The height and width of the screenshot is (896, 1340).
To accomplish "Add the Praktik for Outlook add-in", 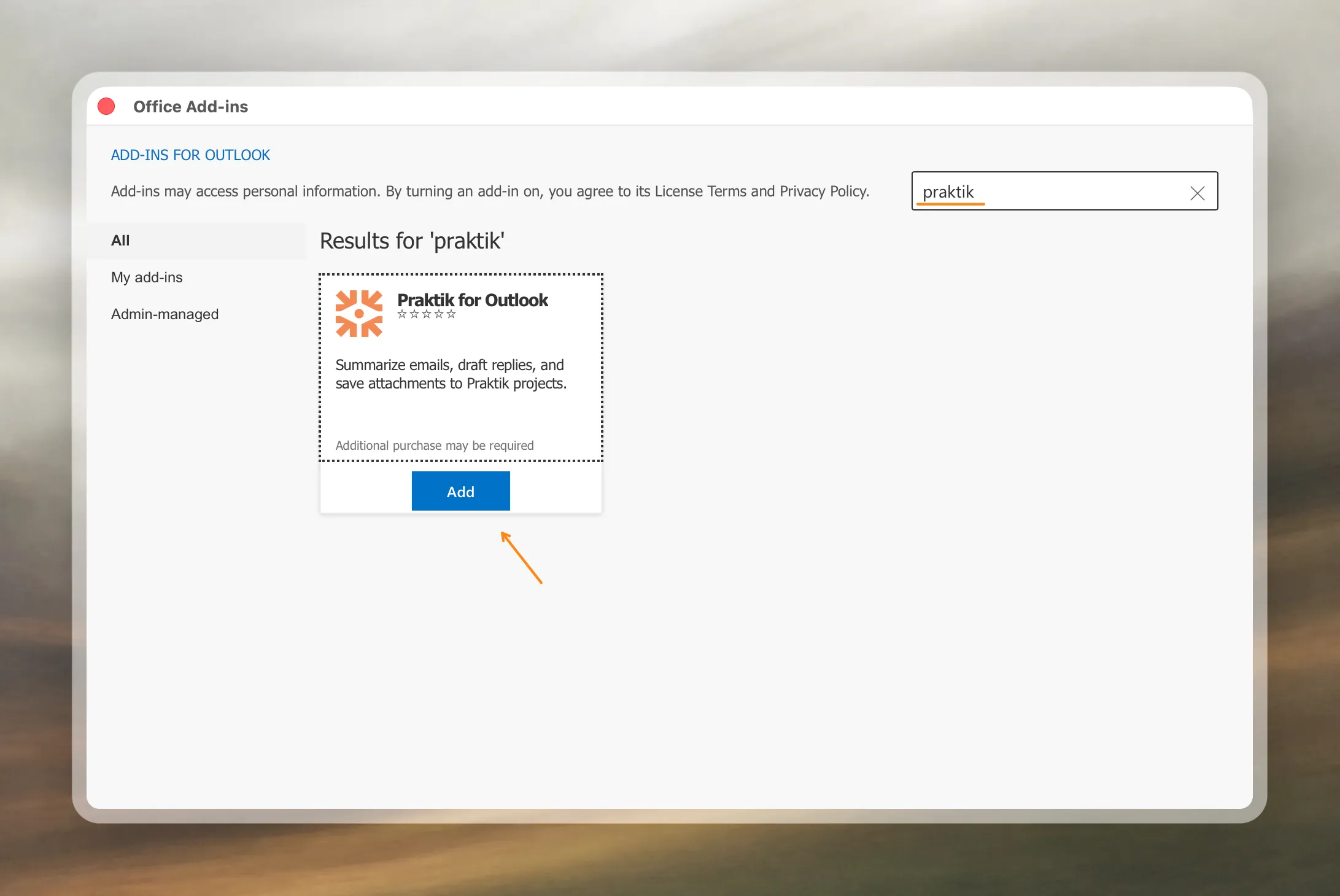I will point(460,491).
